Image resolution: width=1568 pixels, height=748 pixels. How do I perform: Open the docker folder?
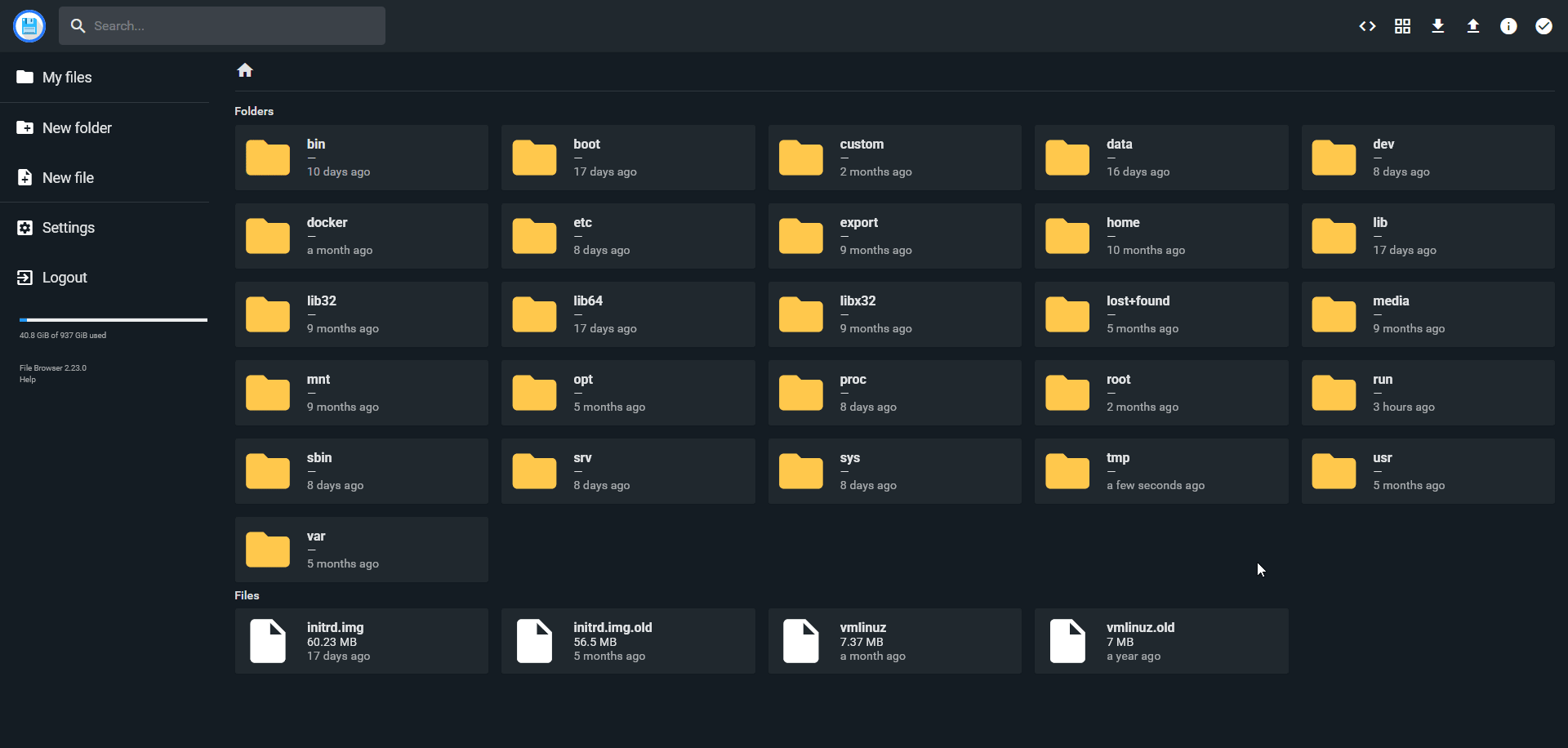click(x=361, y=235)
